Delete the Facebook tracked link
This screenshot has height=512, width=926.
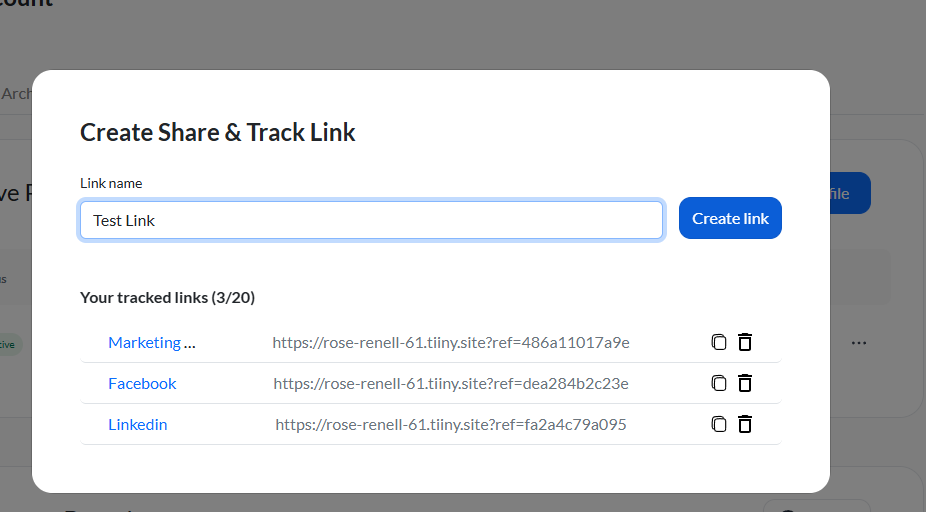745,383
